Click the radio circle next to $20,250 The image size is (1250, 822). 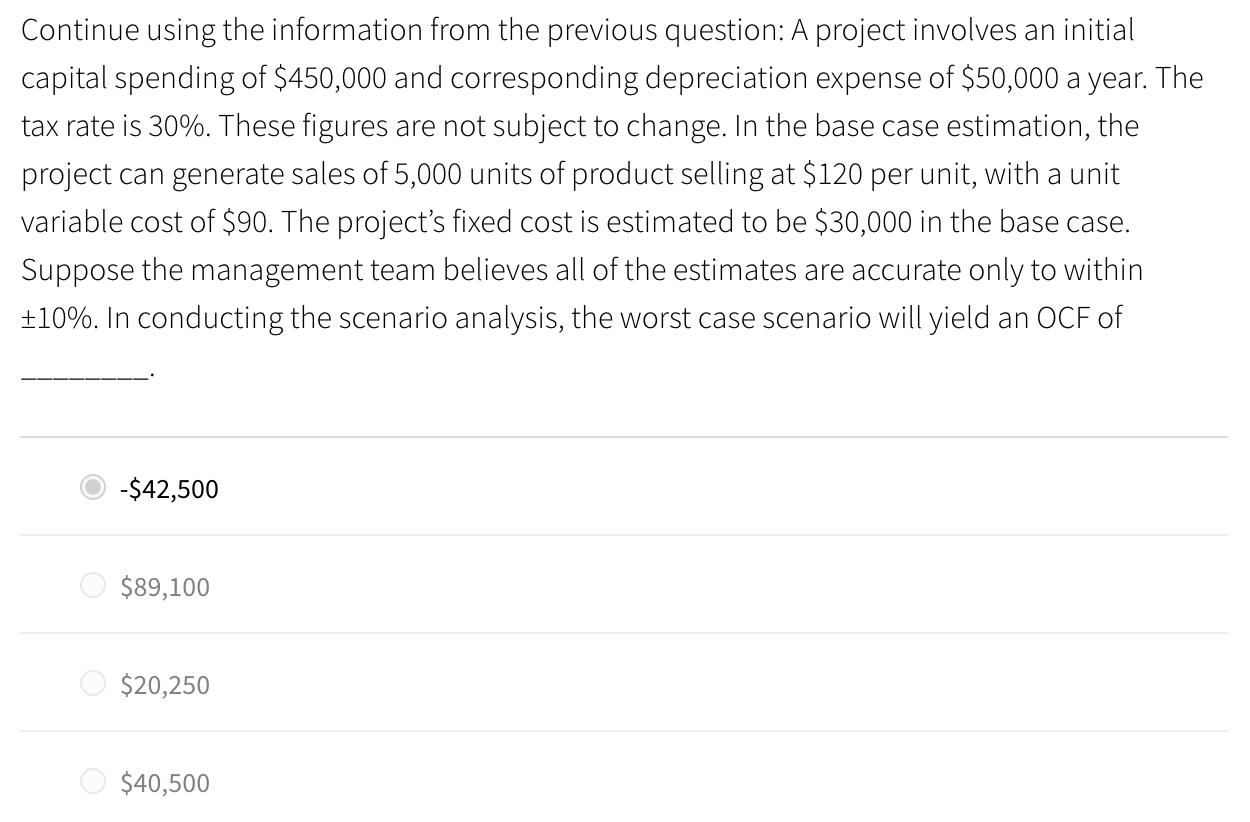(x=93, y=683)
